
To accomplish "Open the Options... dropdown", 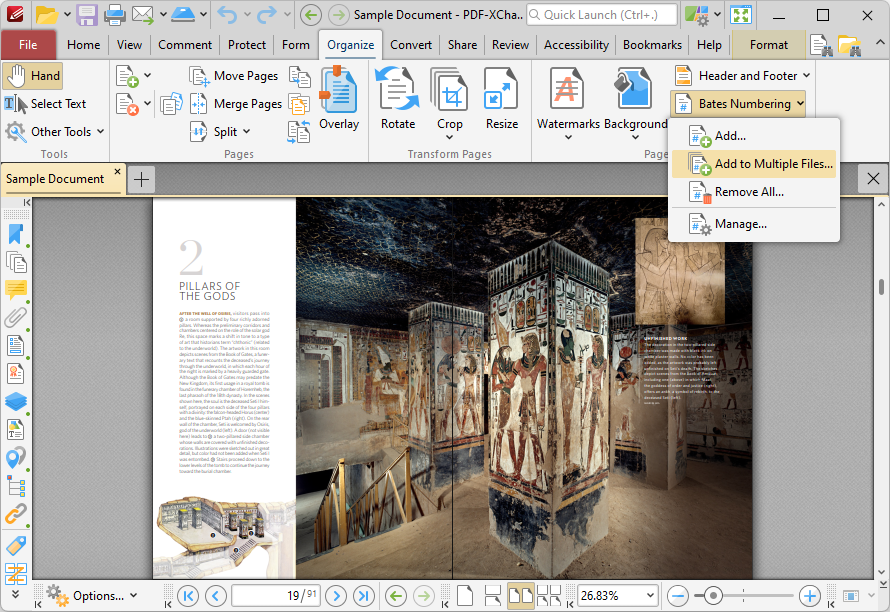I will pyautogui.click(x=92, y=596).
